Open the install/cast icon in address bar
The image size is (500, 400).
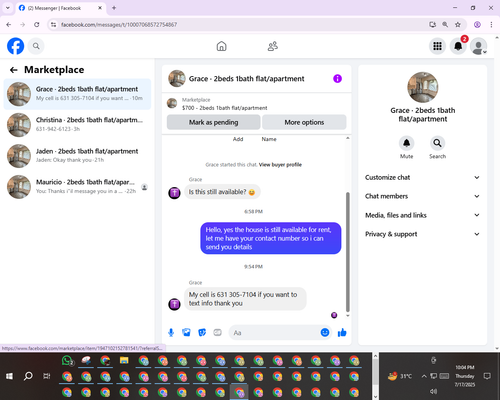tap(432, 24)
